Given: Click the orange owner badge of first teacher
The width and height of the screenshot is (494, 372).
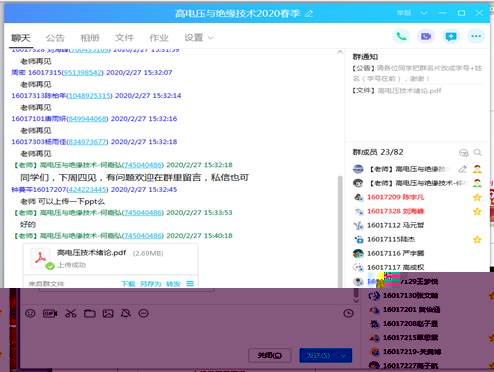Looking at the screenshot, I should coord(477,169).
